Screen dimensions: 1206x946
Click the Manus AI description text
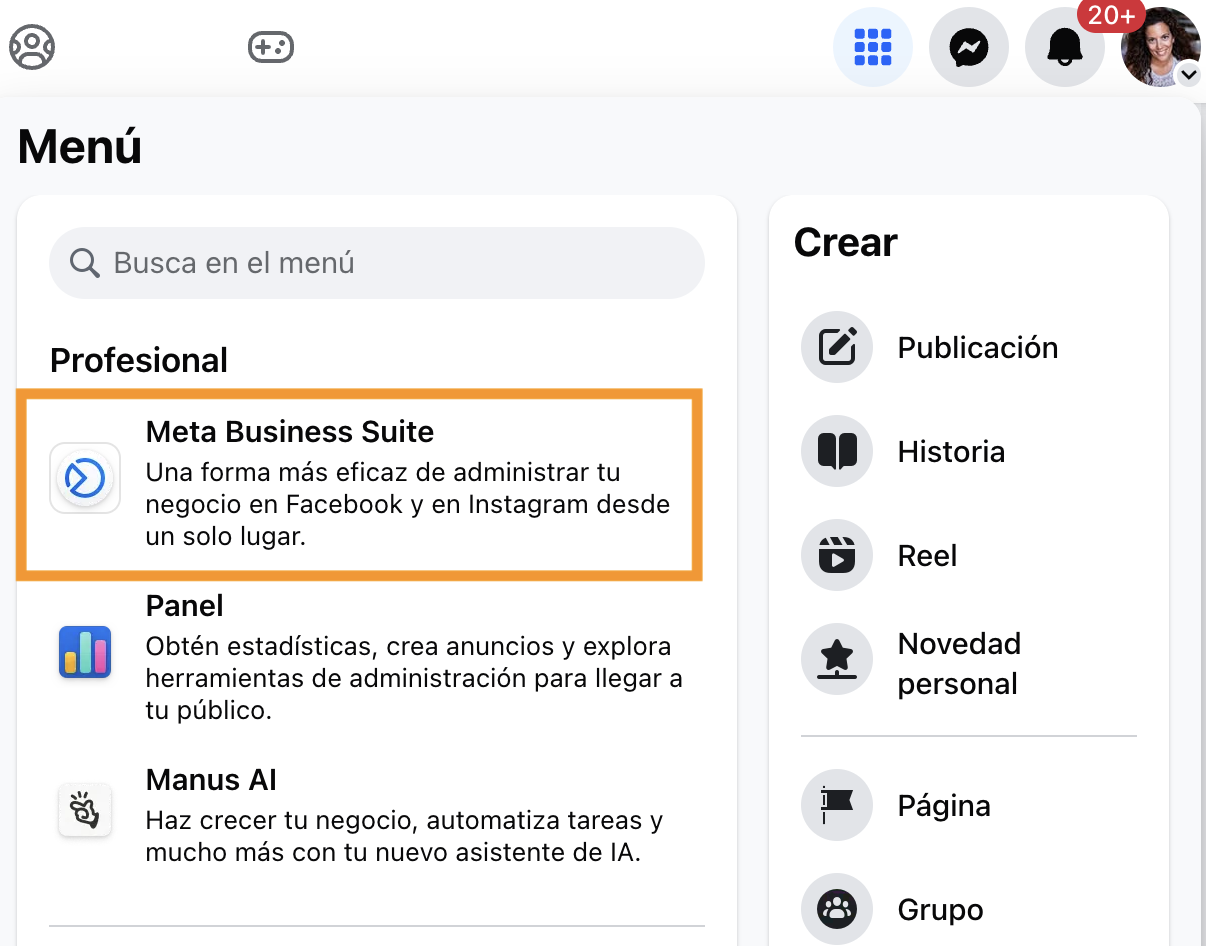404,837
